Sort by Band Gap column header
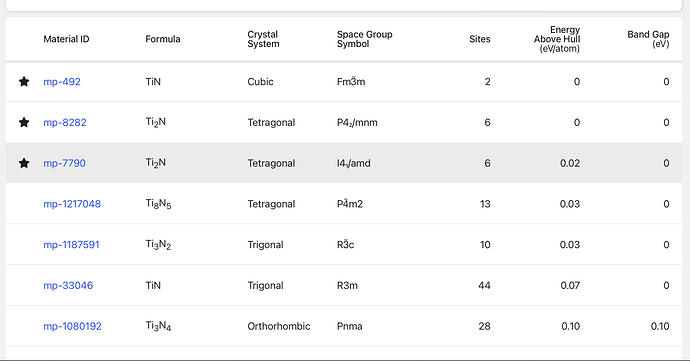Screen dimensions: 690x361 (648, 39)
